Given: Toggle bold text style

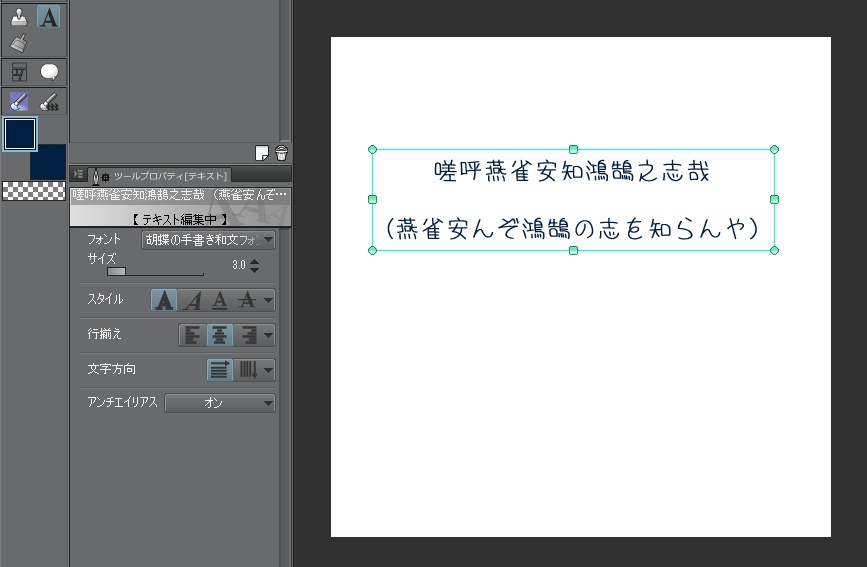Looking at the screenshot, I should [164, 300].
